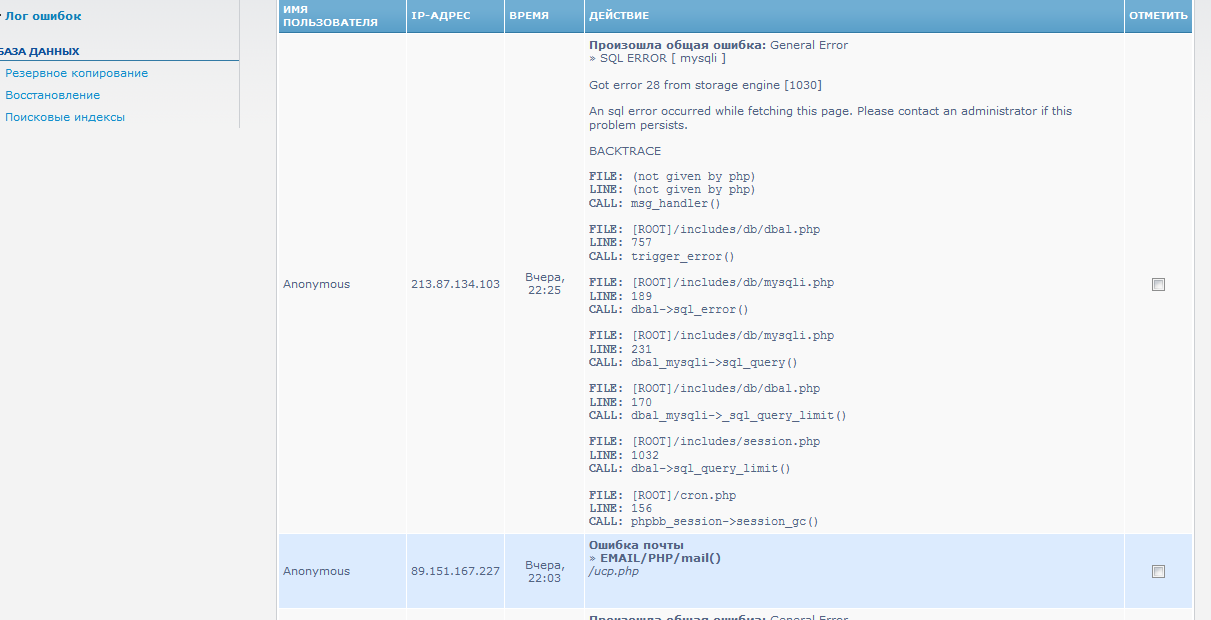Screen dimensions: 1211x620
Task: Click the Действие column header
Action: [619, 16]
